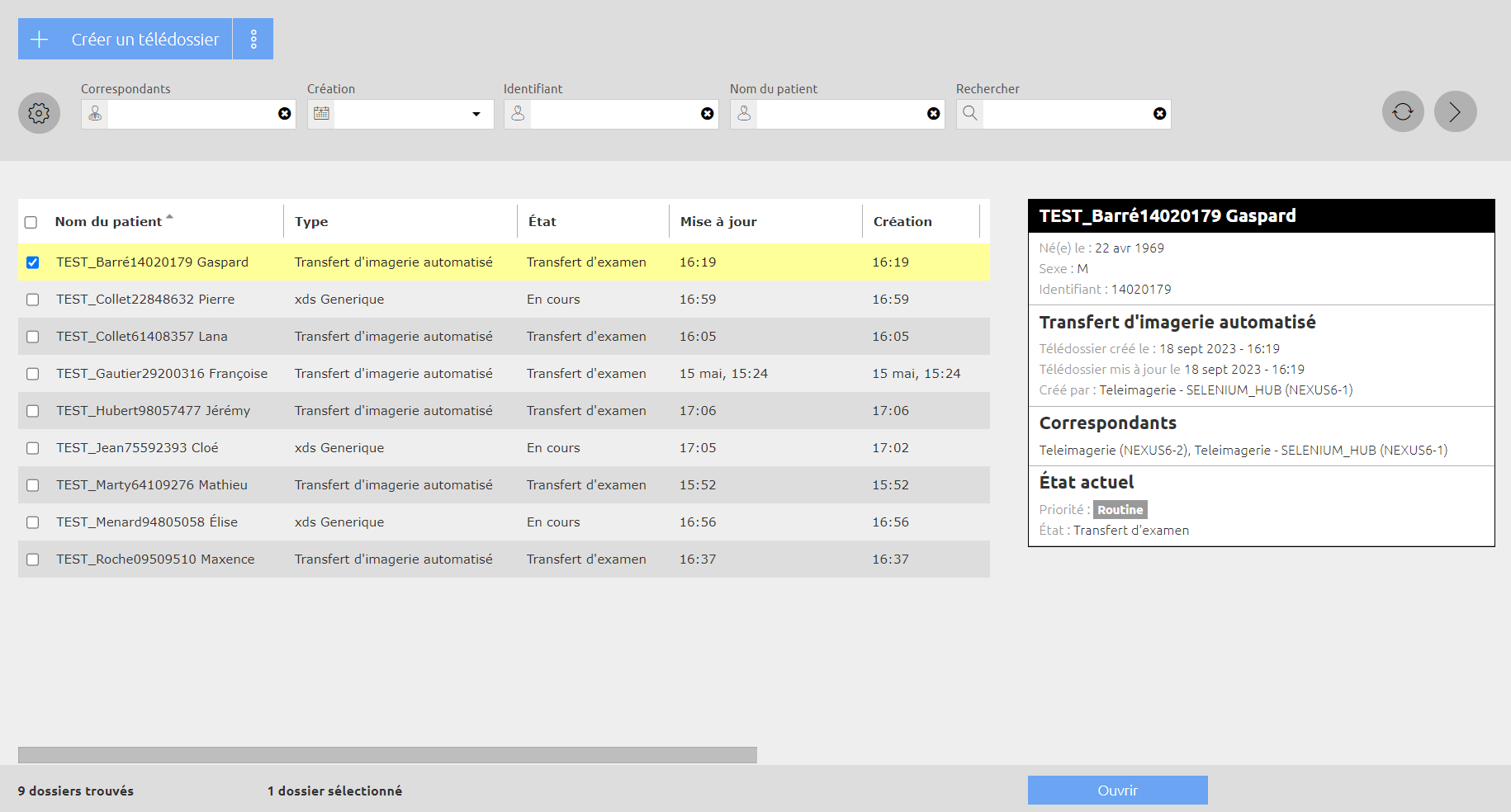Viewport: 1511px width, 812px height.
Task: Click the calendar icon in Création filter
Action: [321, 114]
